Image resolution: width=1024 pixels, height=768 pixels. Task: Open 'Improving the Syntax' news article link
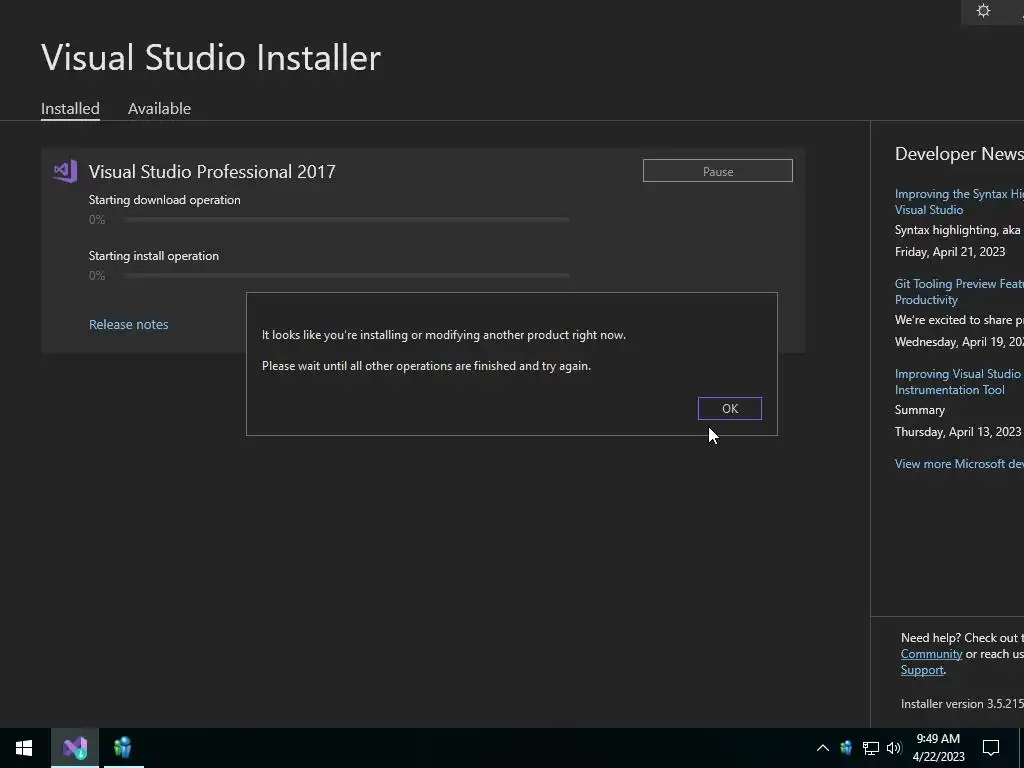[959, 202]
